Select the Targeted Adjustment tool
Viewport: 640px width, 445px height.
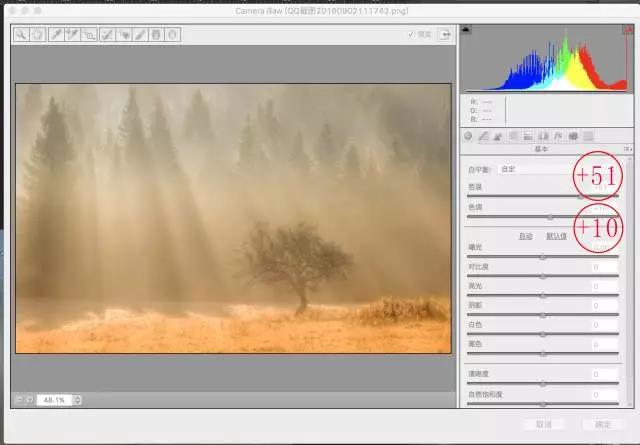click(89, 35)
